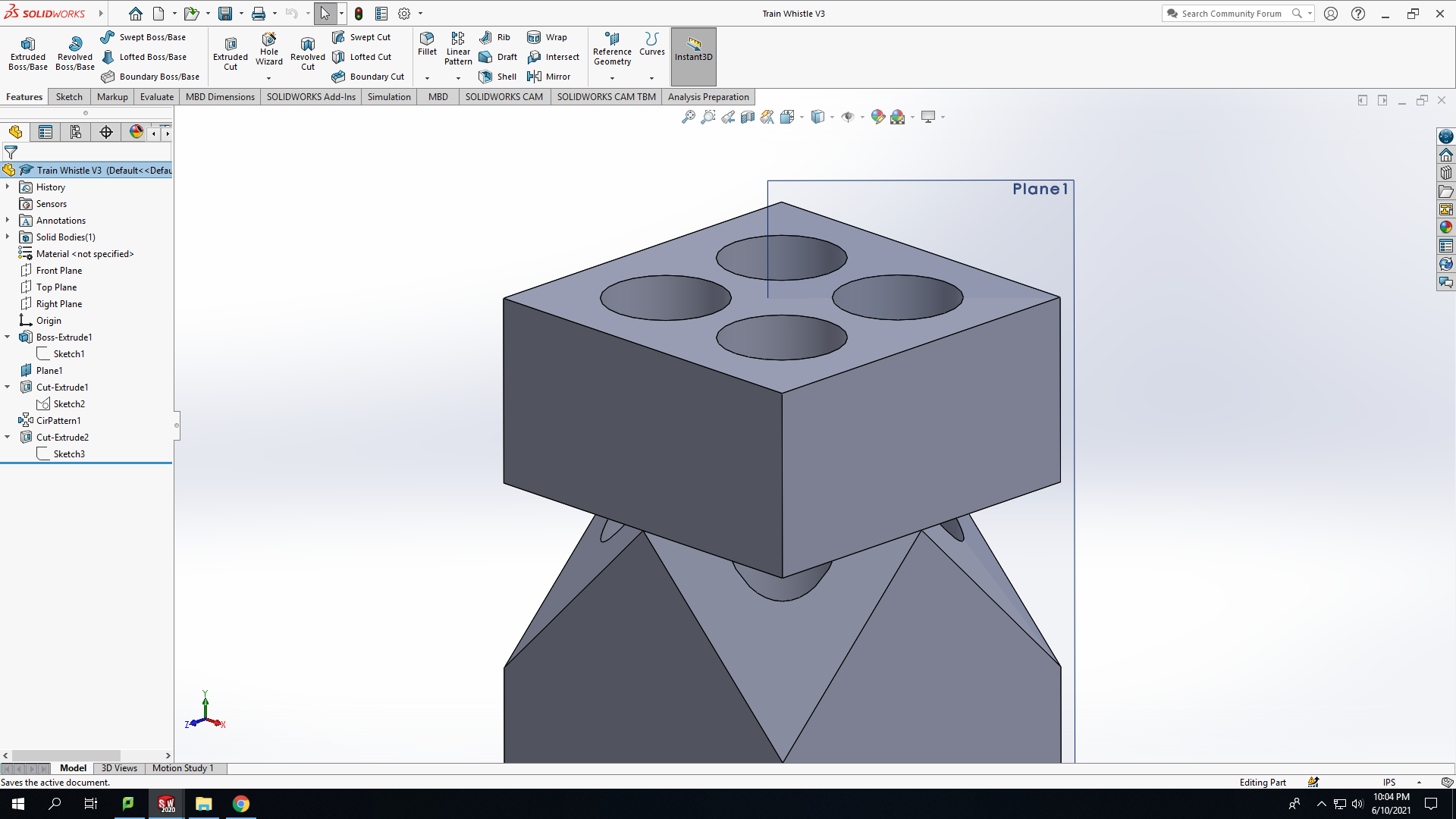Image resolution: width=1456 pixels, height=819 pixels.
Task: Open the Hole Wizard
Action: [269, 49]
